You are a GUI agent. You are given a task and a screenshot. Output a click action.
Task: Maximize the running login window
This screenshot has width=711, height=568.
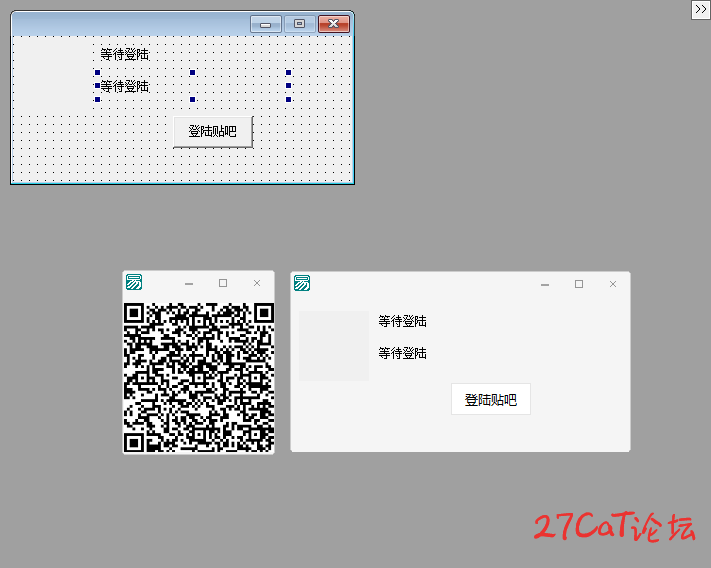(x=579, y=284)
